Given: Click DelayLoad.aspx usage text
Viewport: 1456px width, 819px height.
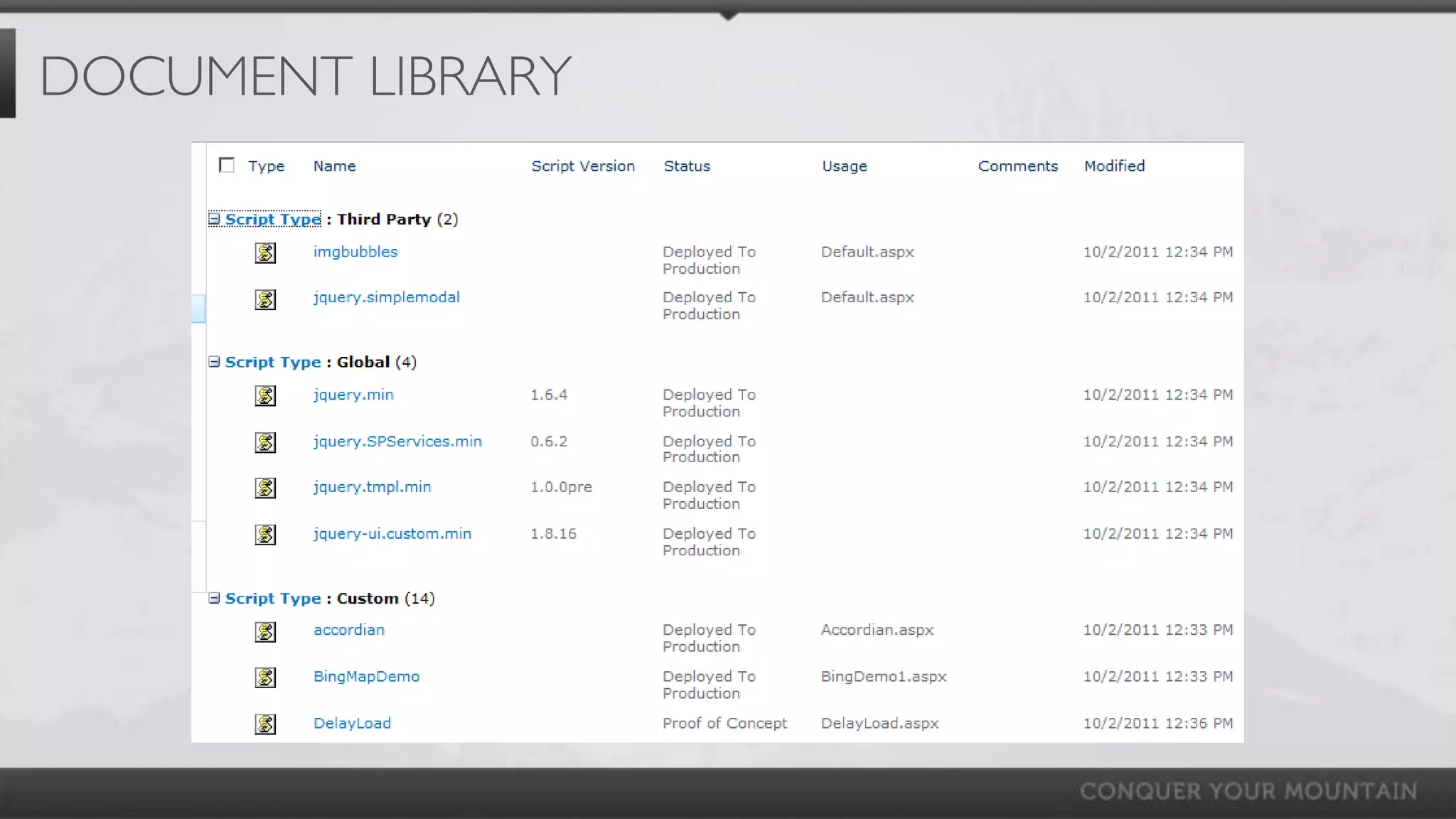Looking at the screenshot, I should [879, 724].
